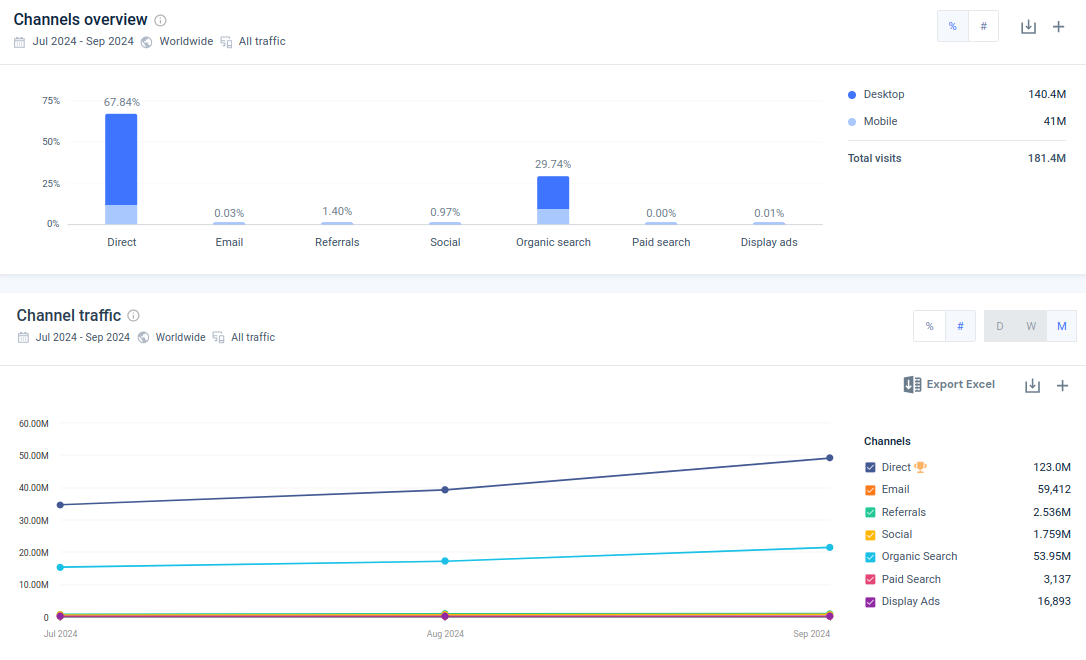Click the Excel icon beside Export Excel
This screenshot has width=1086, height=660.
912,384
